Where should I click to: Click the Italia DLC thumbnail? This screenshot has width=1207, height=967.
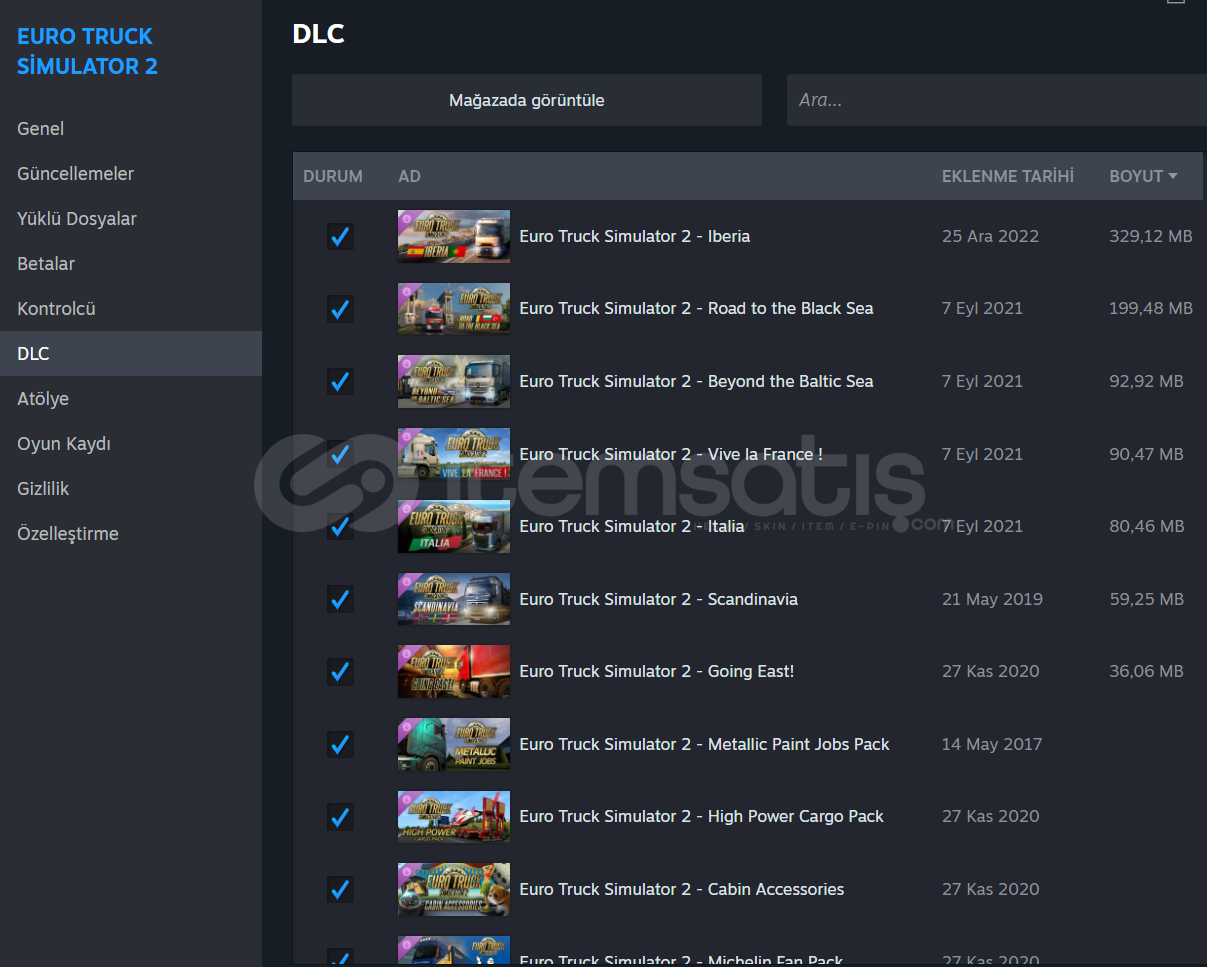454,527
